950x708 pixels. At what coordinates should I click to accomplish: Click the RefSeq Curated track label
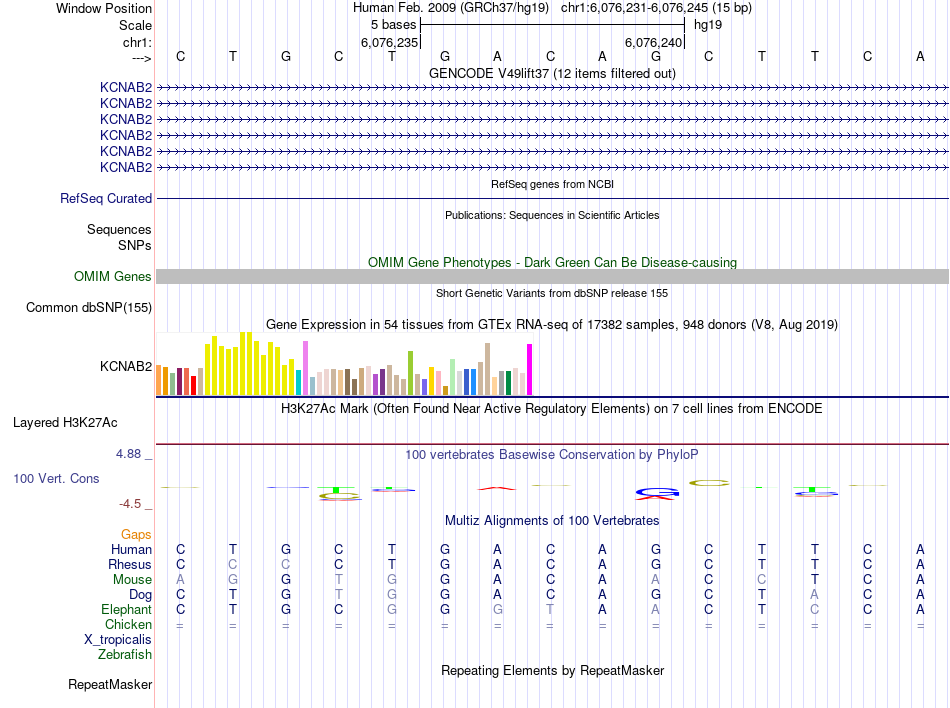click(106, 199)
